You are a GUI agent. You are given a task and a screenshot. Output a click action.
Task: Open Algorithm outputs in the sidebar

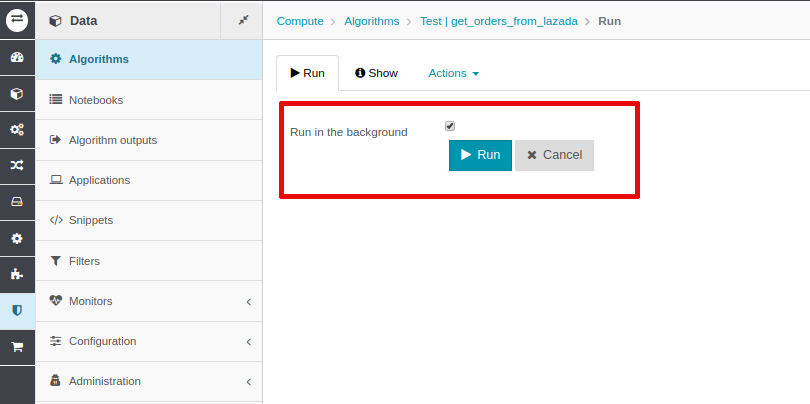coord(149,140)
